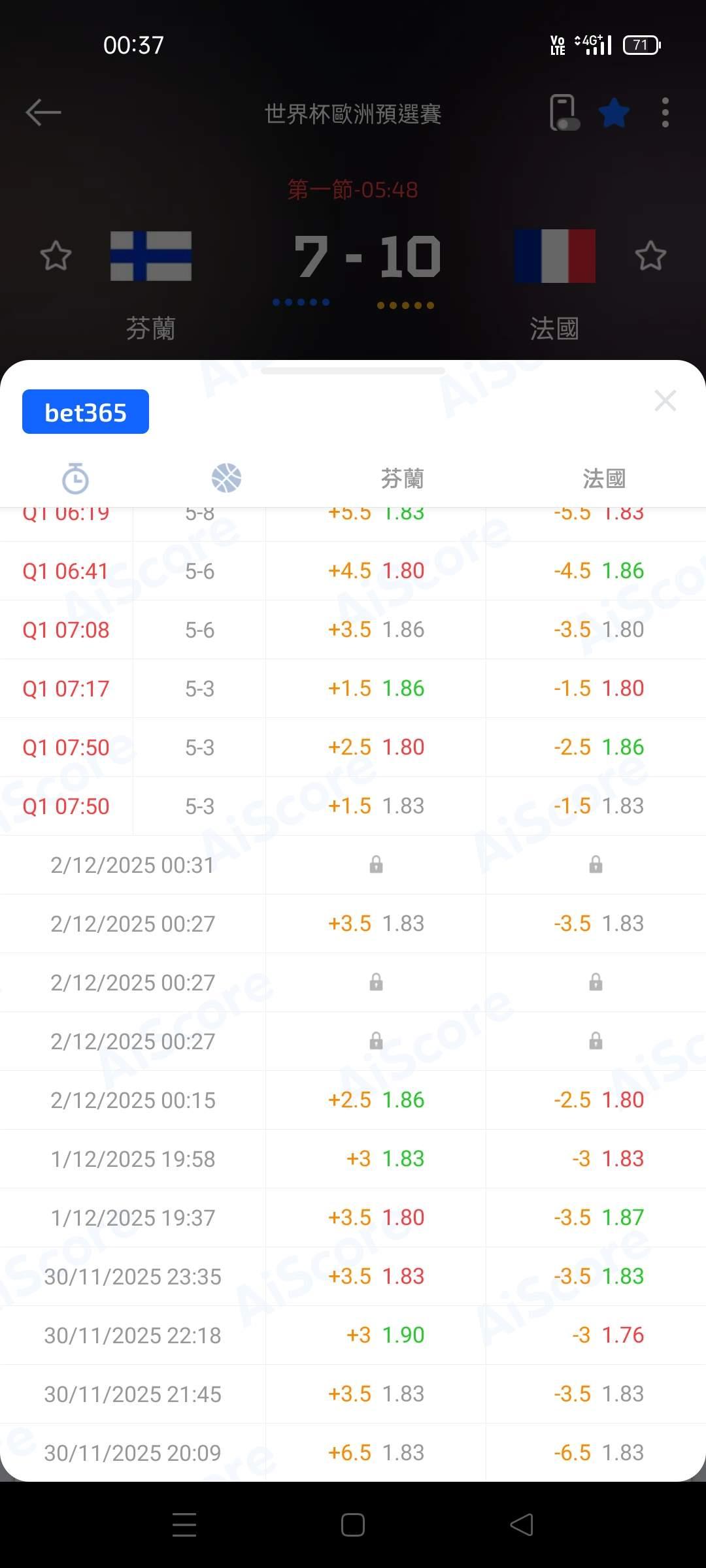
Task: Unfavorite match with blue star icon
Action: click(614, 112)
